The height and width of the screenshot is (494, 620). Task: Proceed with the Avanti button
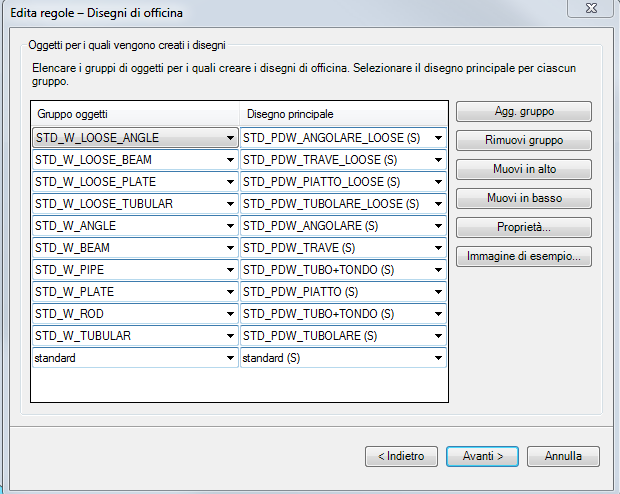[482, 456]
